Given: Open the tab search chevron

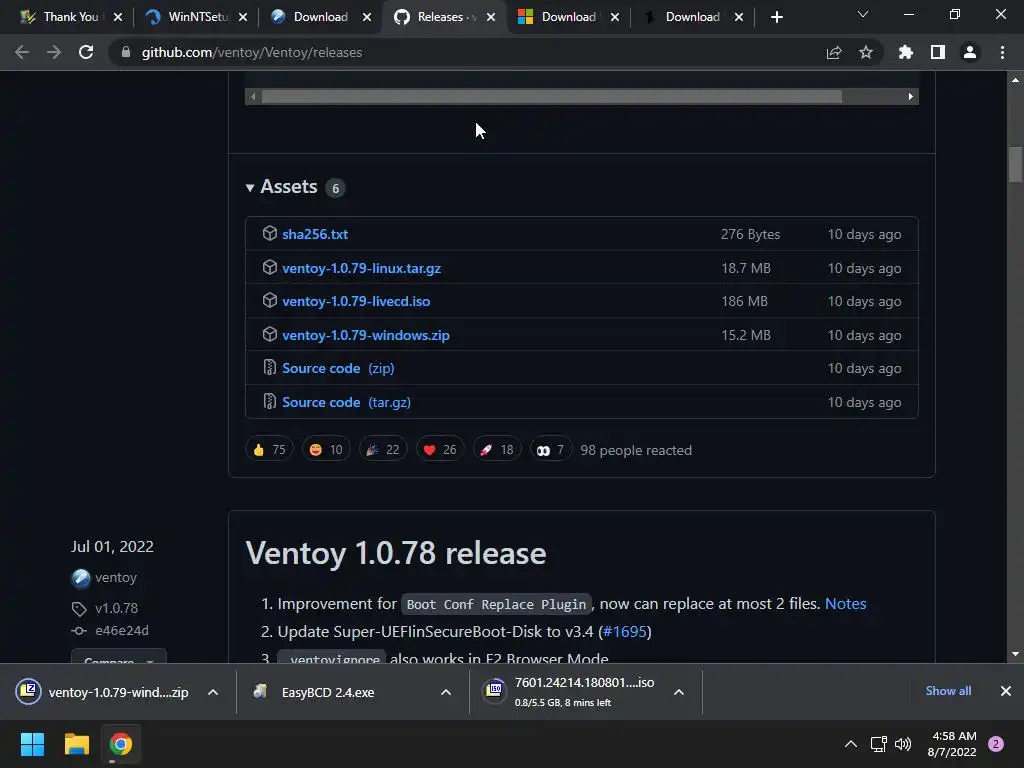Looking at the screenshot, I should 863,14.
